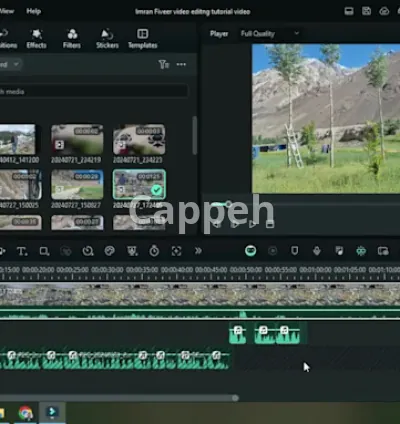Viewport: 400px width, 424px height.
Task: Open the Color palette tool
Action: point(110,251)
